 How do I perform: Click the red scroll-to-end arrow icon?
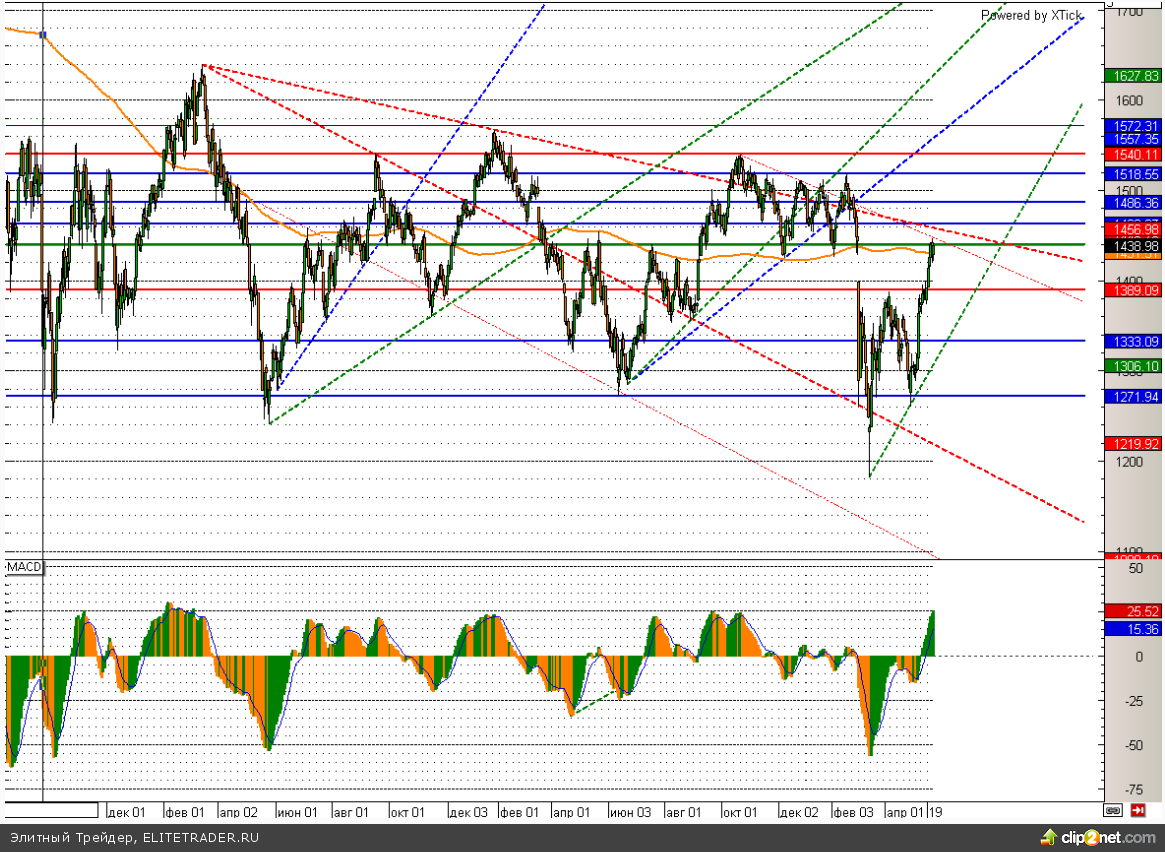pos(1138,811)
